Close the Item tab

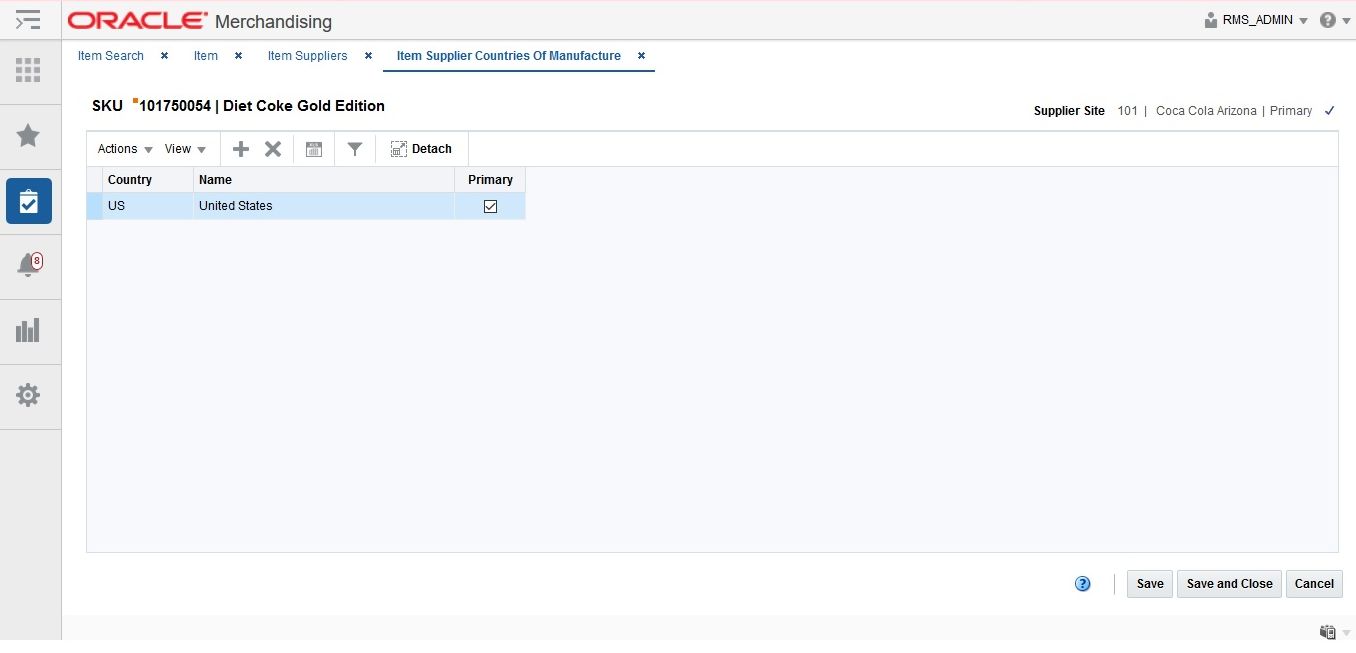tap(238, 56)
